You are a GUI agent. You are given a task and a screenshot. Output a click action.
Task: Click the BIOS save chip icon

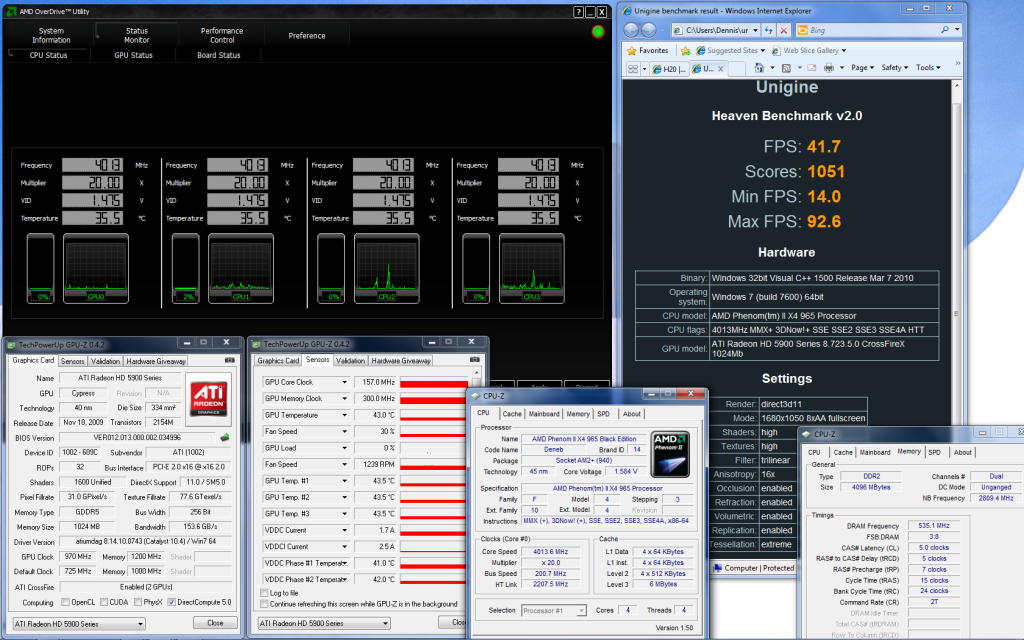(x=225, y=437)
